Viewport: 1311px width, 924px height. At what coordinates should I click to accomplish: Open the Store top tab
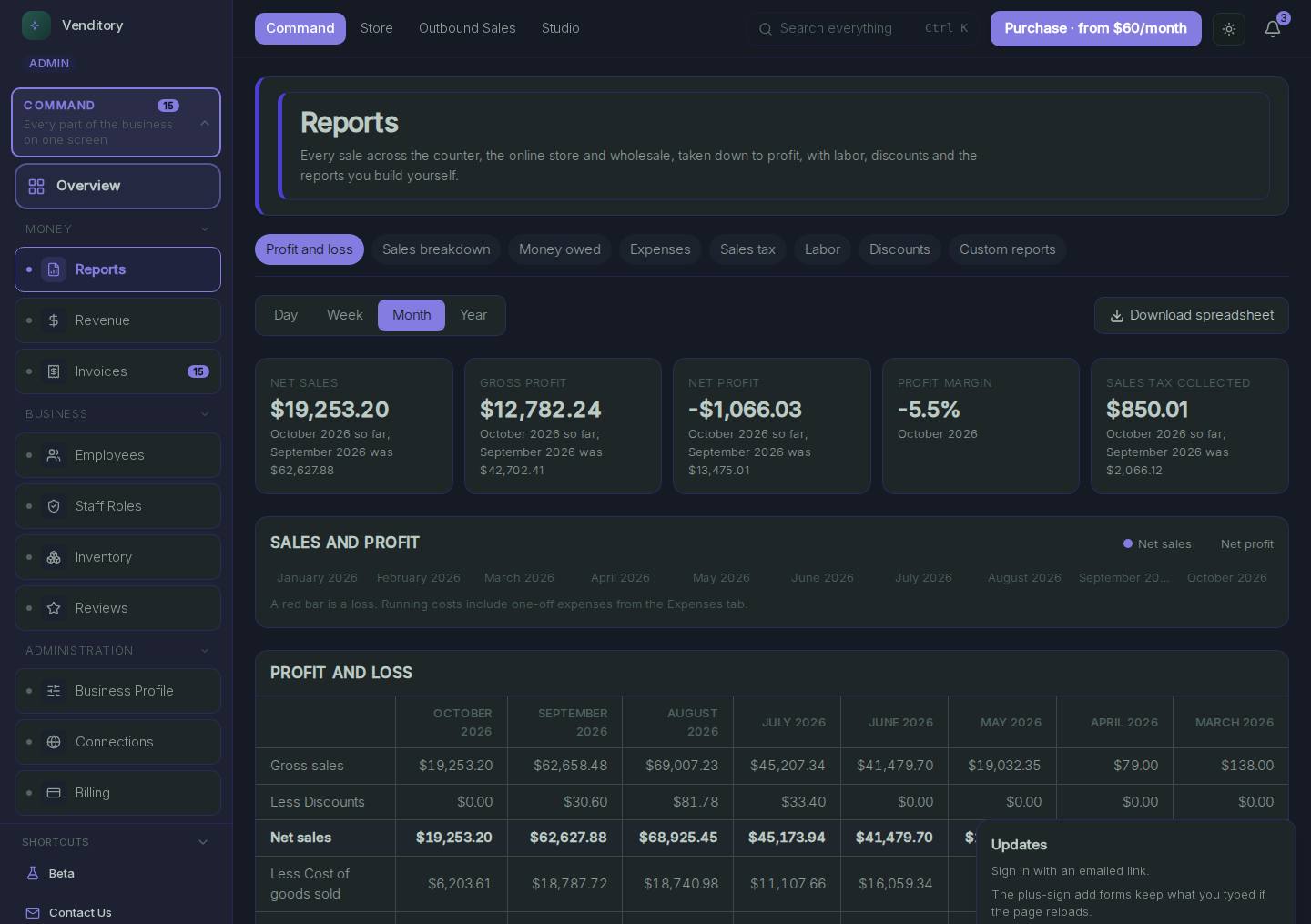(x=377, y=28)
